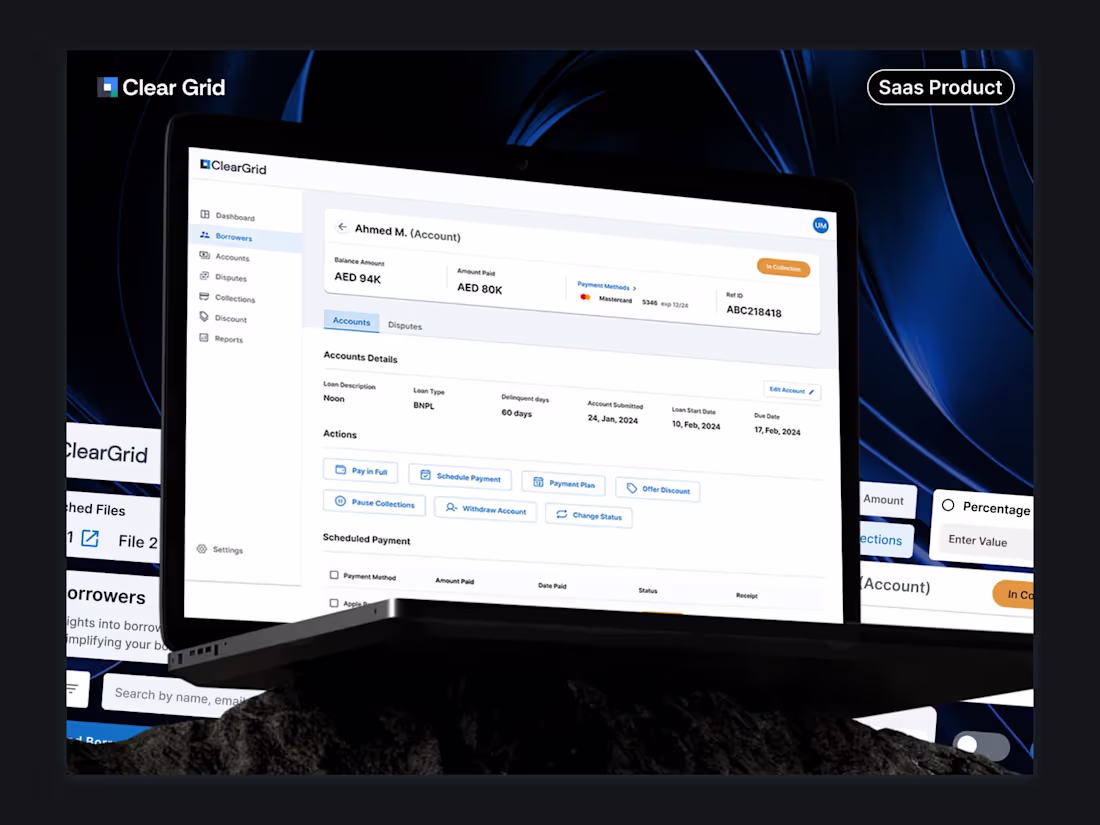Click the Accounts icon in sidebar
Image resolution: width=1100 pixels, height=825 pixels.
(x=203, y=258)
